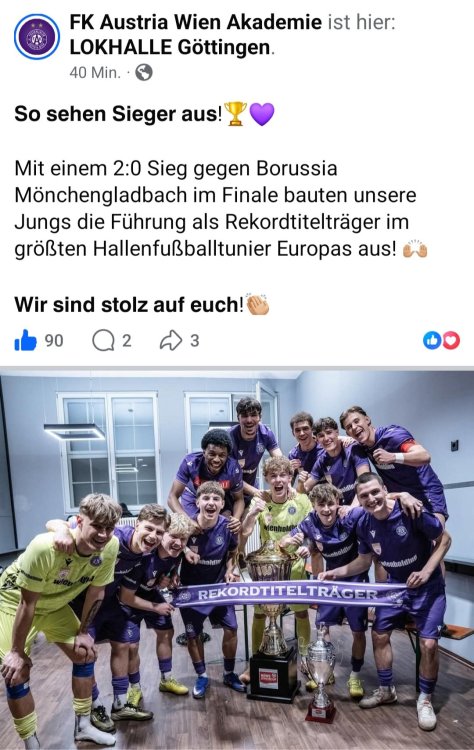The width and height of the screenshot is (474, 750).
Task: Open FK Austria Wien Akademie page link
Action: pos(196,22)
